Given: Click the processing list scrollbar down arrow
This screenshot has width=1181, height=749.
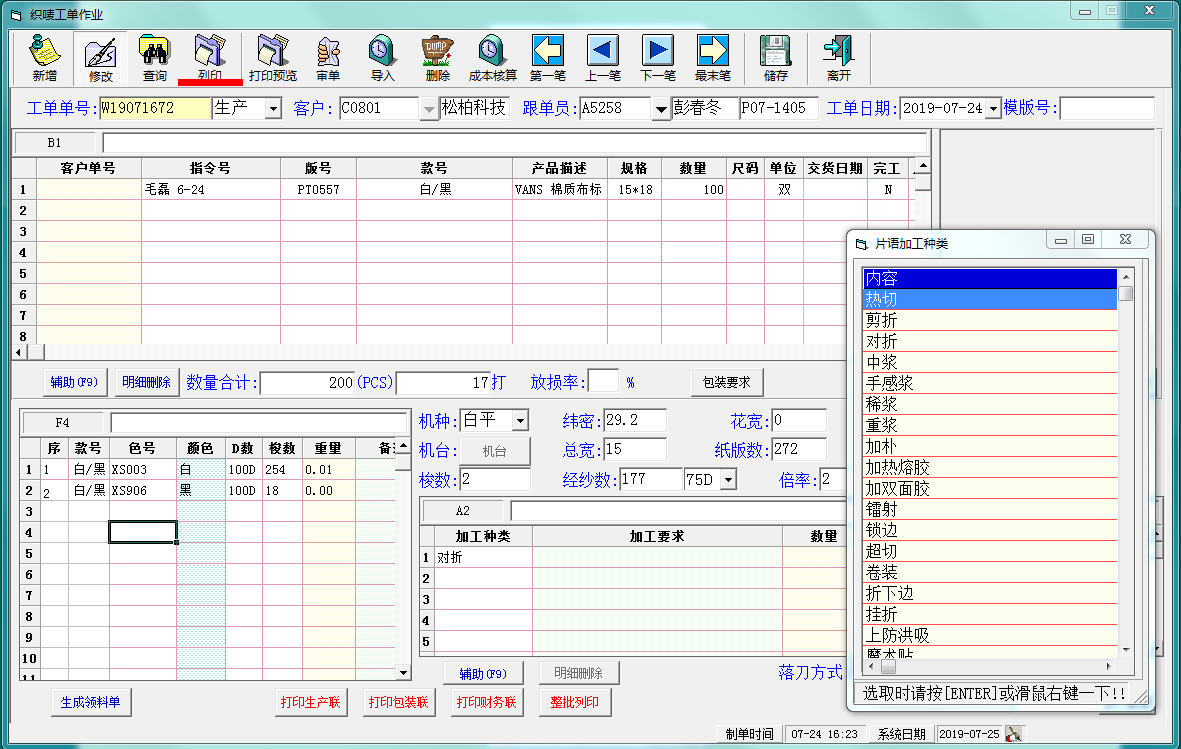Looking at the screenshot, I should point(1126,650).
